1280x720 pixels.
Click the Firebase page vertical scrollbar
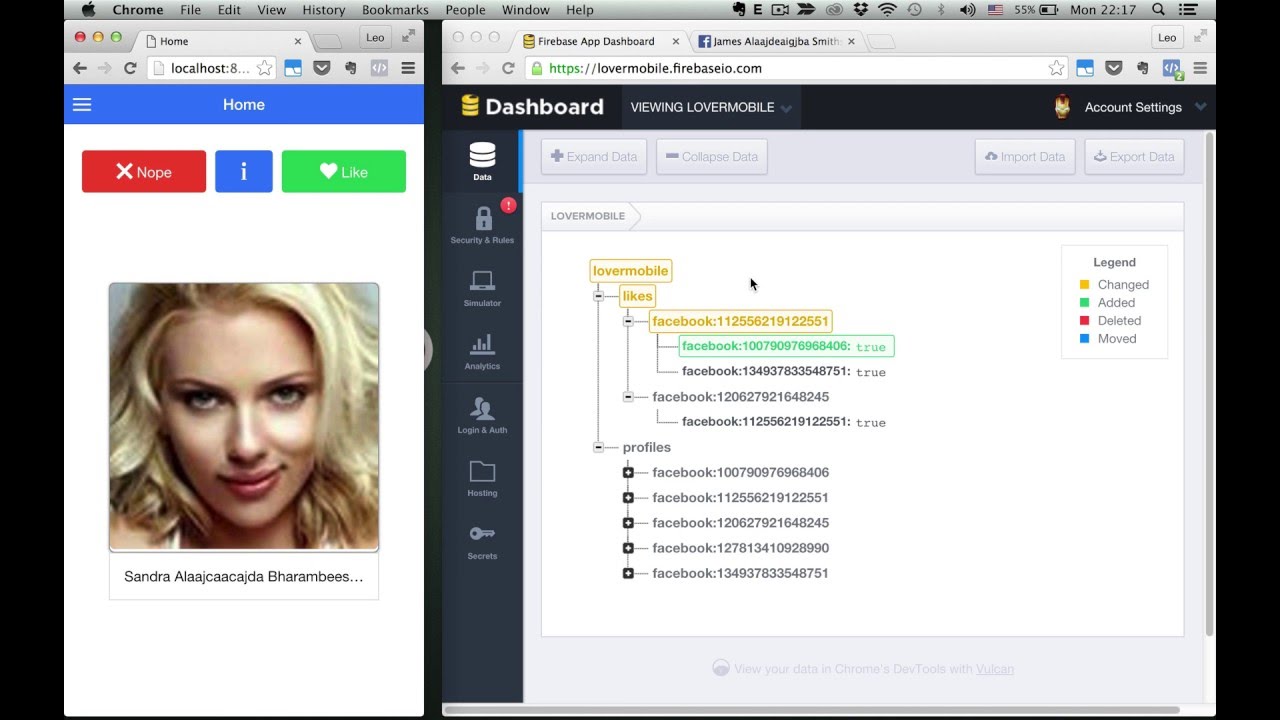pos(1209,384)
